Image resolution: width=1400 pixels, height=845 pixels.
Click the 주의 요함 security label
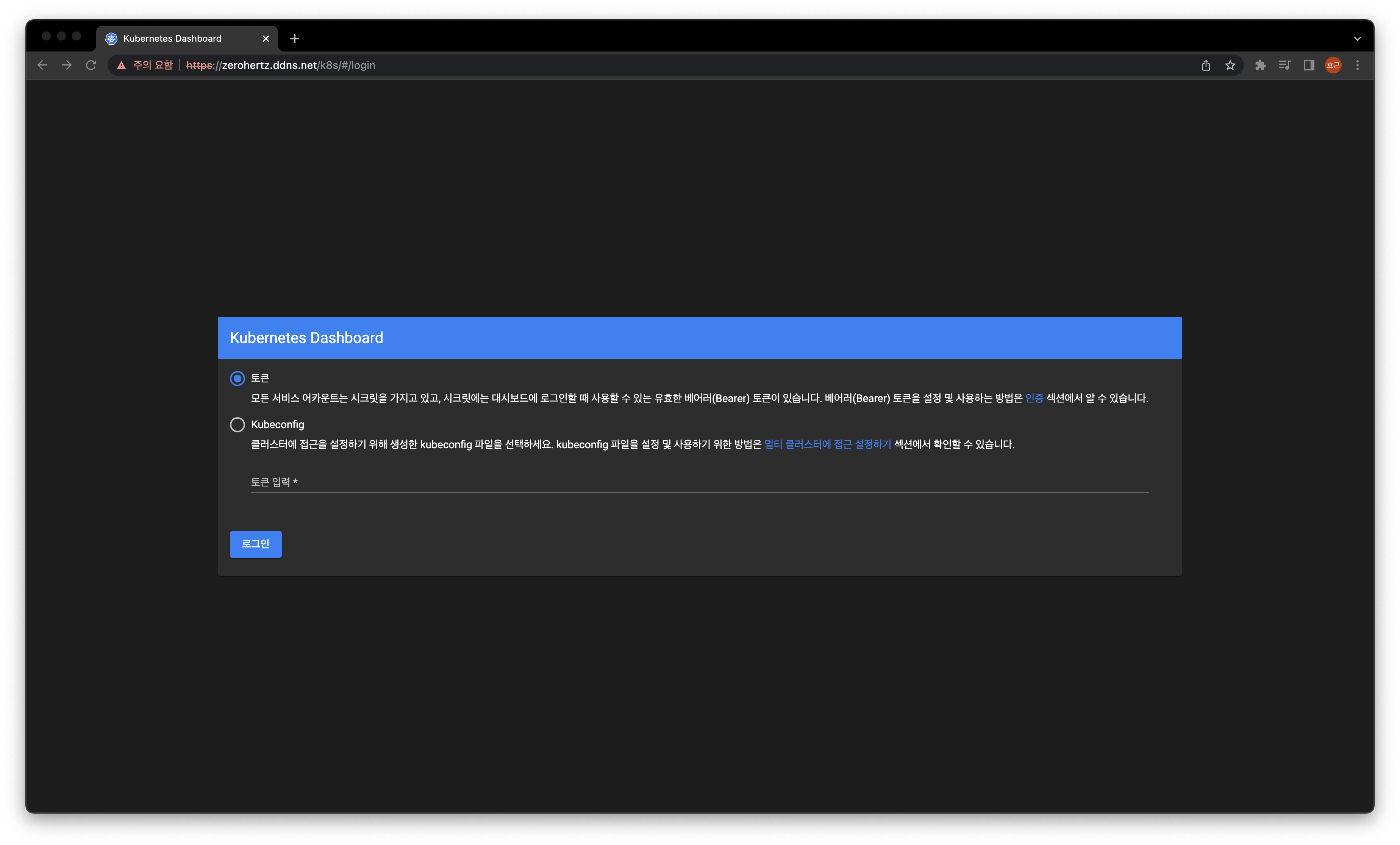click(152, 65)
